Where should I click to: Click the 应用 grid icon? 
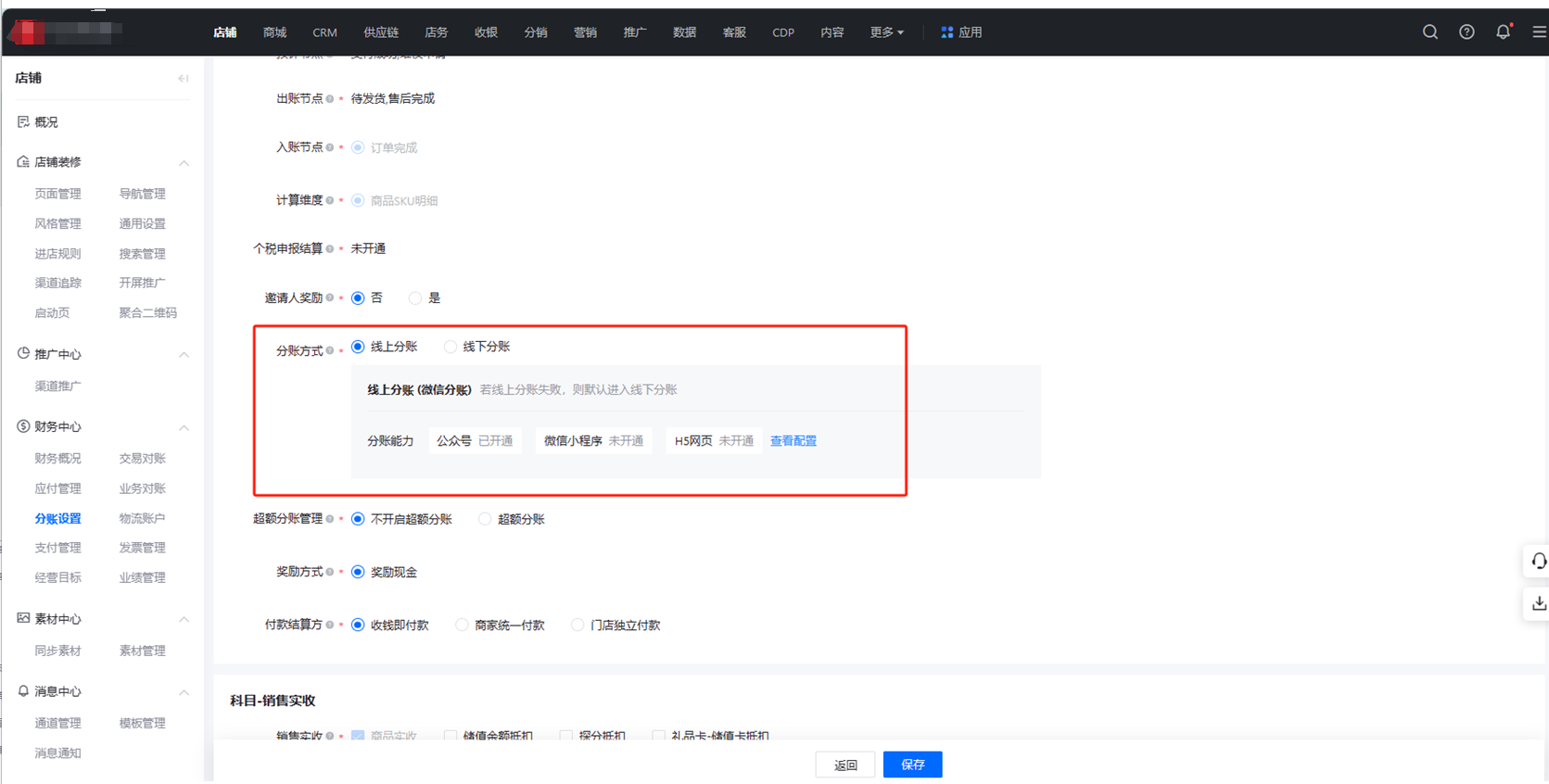pyautogui.click(x=946, y=32)
